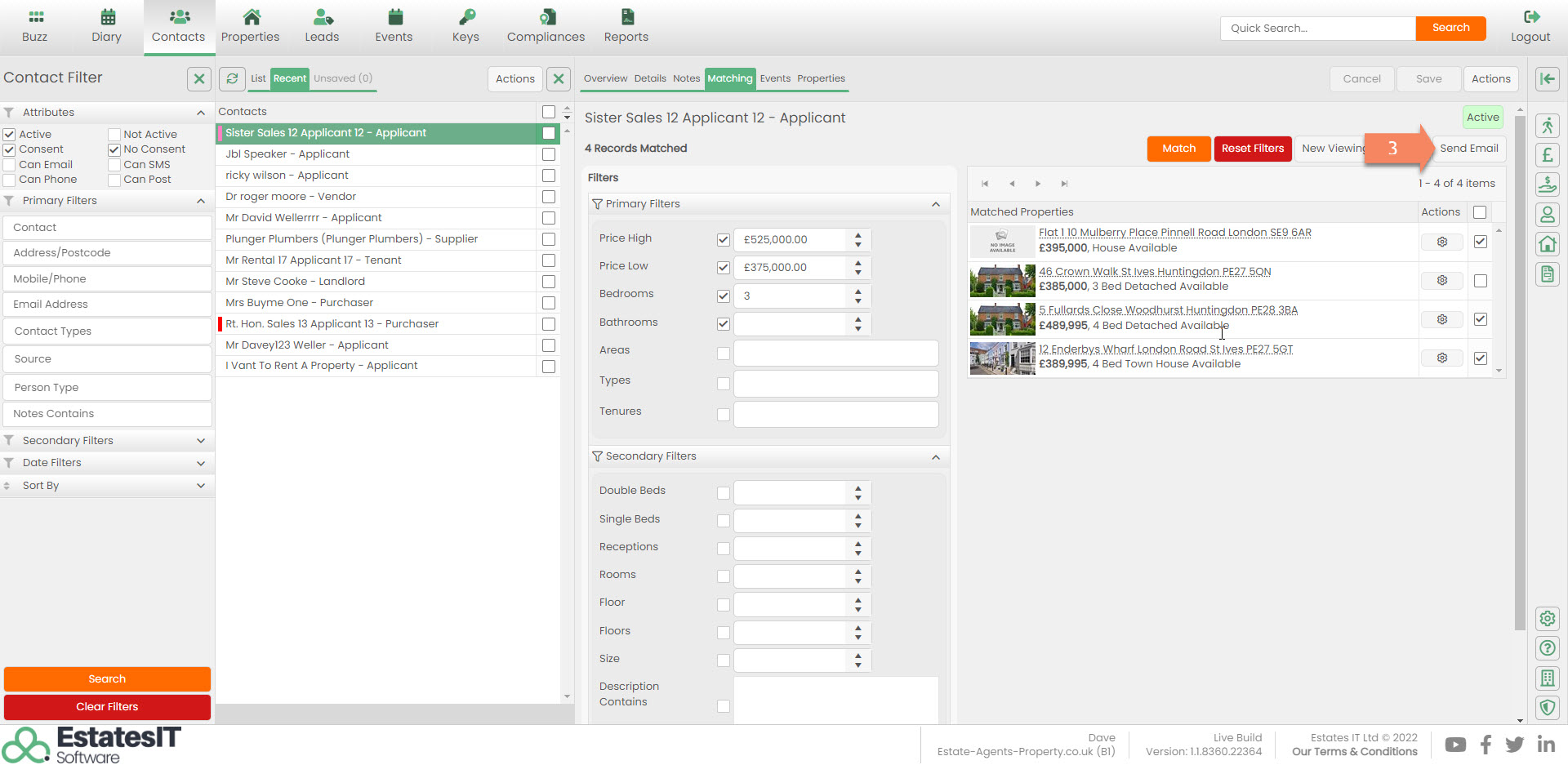Click the refresh icon beside the List tab
The image size is (1568, 765).
pos(233,78)
